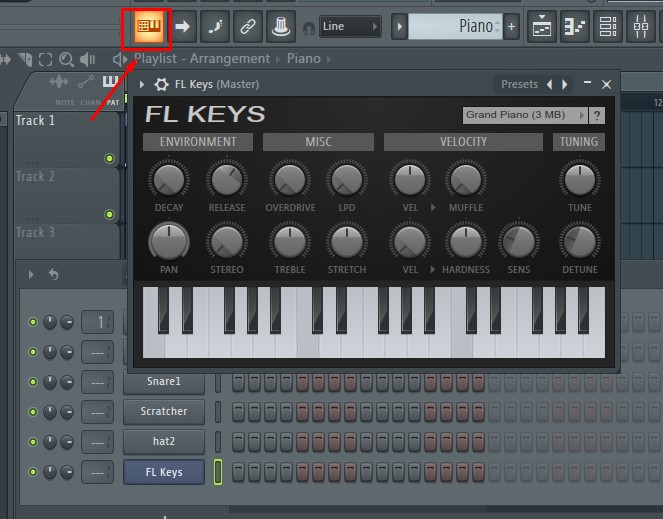Click the PAN knob in FL Keys

point(169,242)
